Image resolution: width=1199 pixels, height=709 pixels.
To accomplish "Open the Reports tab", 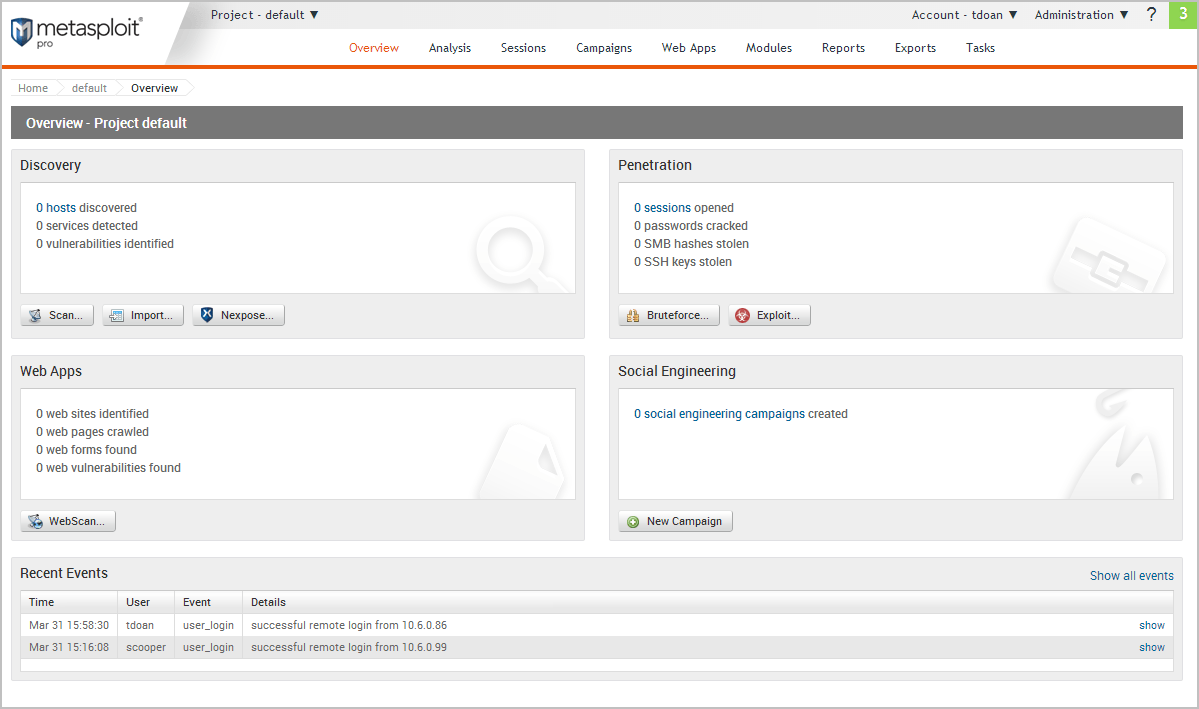I will (x=843, y=48).
